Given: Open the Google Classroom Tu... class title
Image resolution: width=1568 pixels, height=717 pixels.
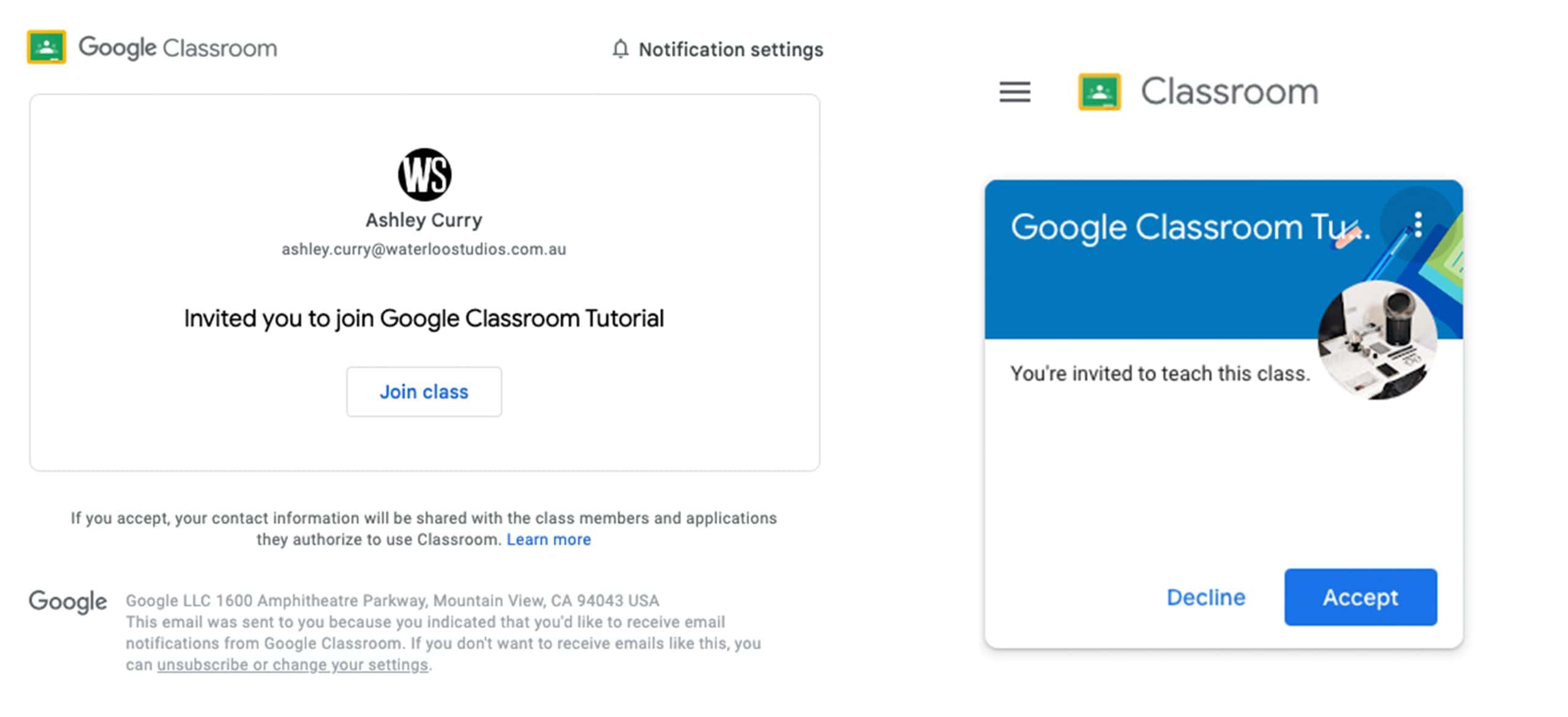Looking at the screenshot, I should [1190, 227].
